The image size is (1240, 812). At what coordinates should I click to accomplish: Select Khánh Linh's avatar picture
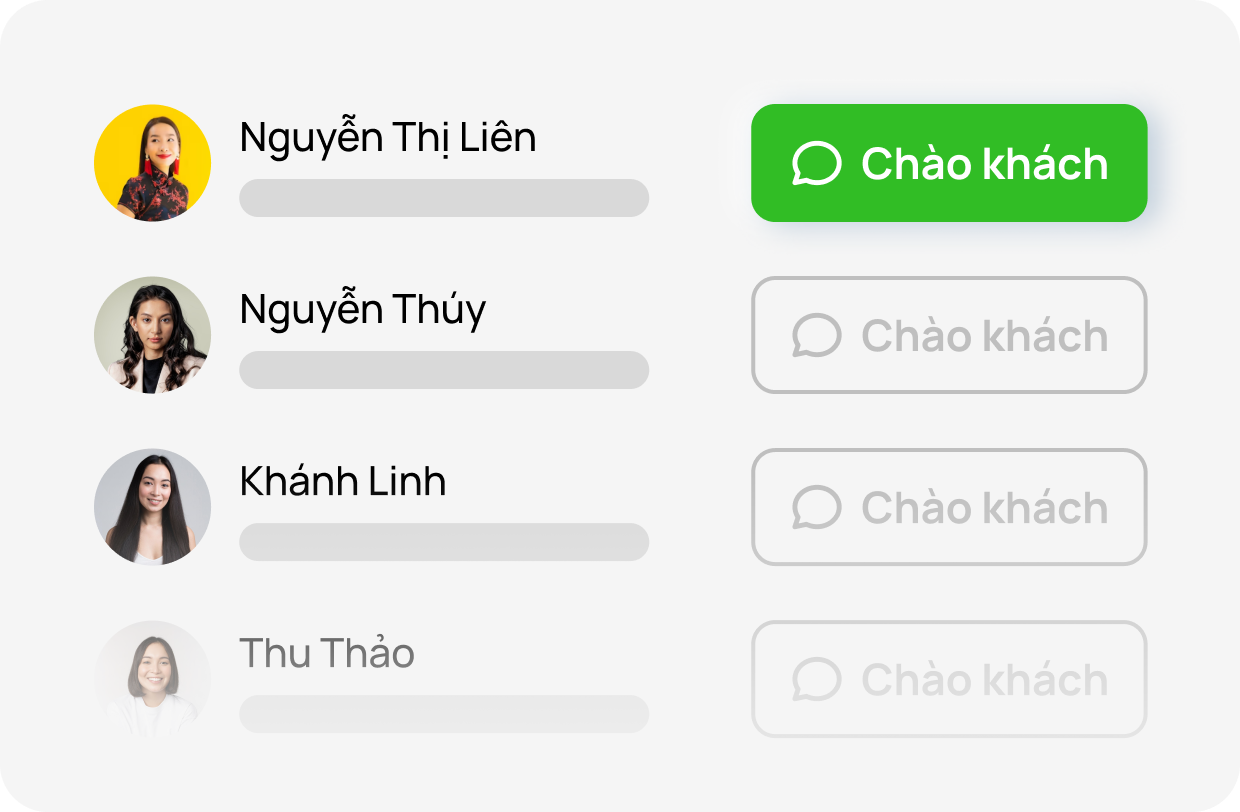pos(152,507)
